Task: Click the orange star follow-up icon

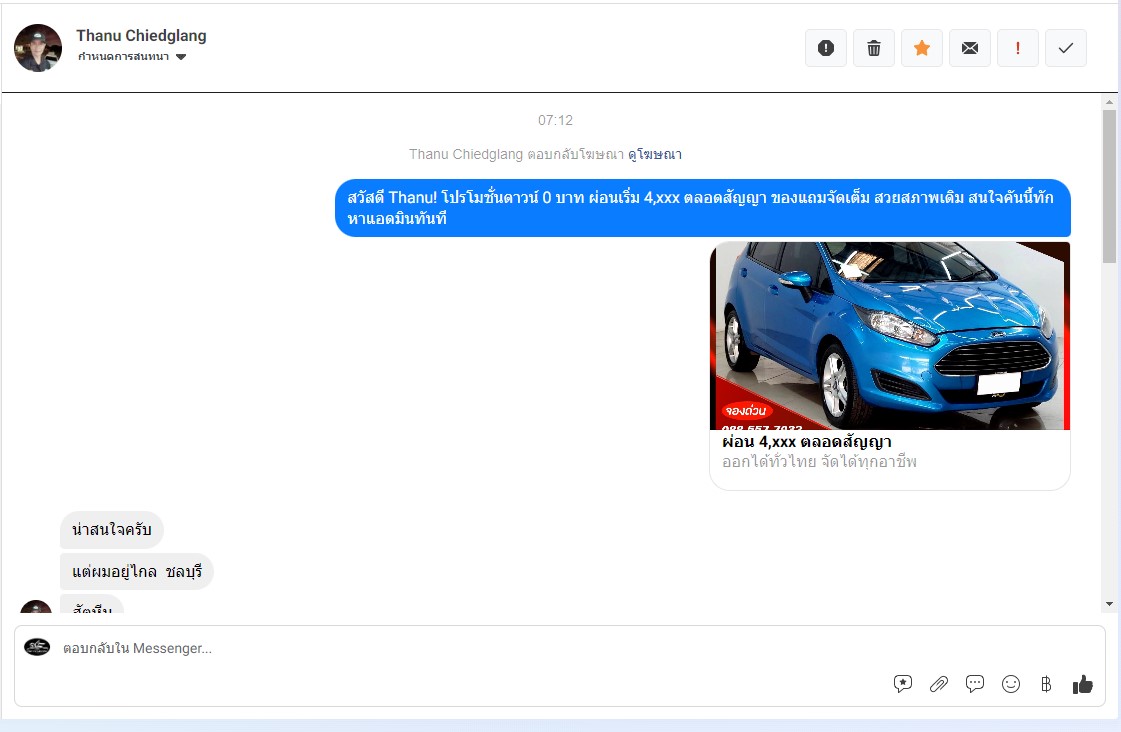Action: [x=922, y=48]
